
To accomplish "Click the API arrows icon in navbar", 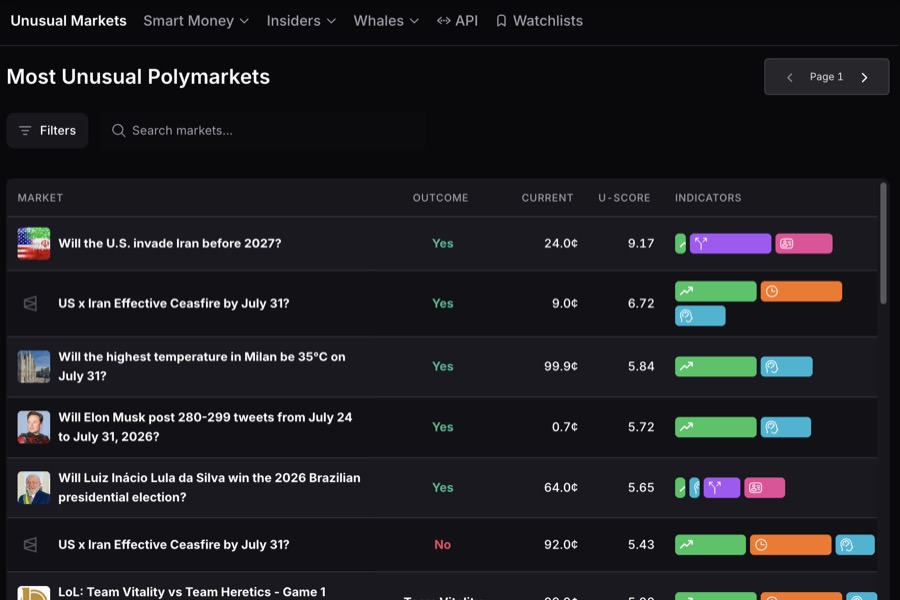I will point(443,21).
